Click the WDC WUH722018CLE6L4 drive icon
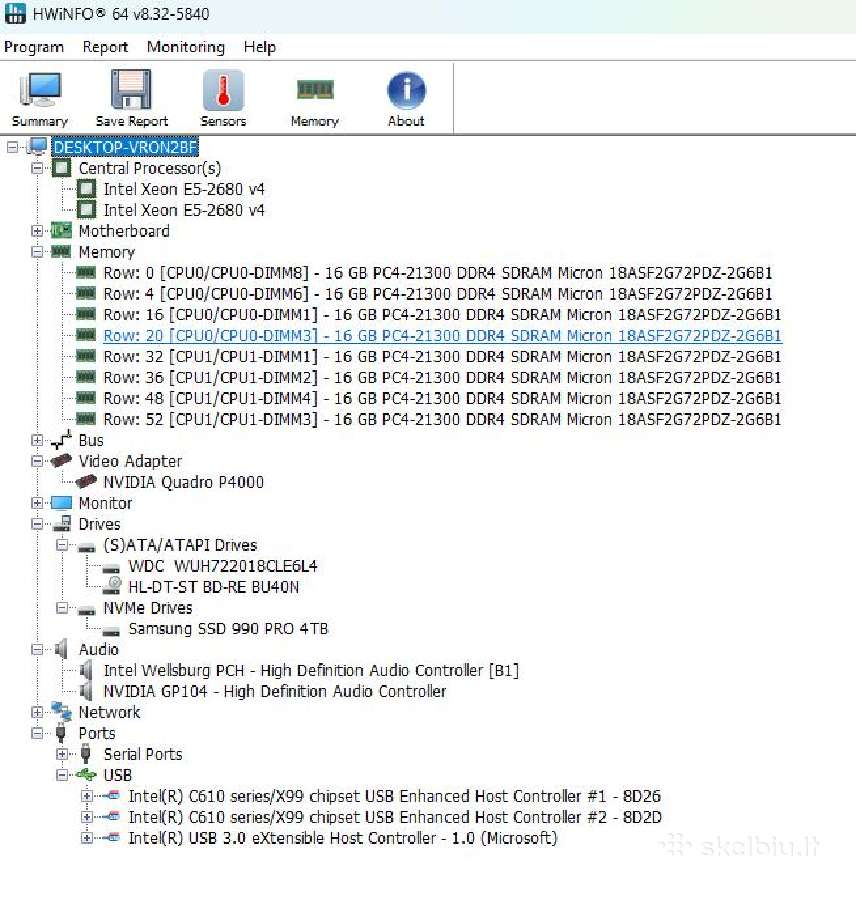 [x=111, y=568]
